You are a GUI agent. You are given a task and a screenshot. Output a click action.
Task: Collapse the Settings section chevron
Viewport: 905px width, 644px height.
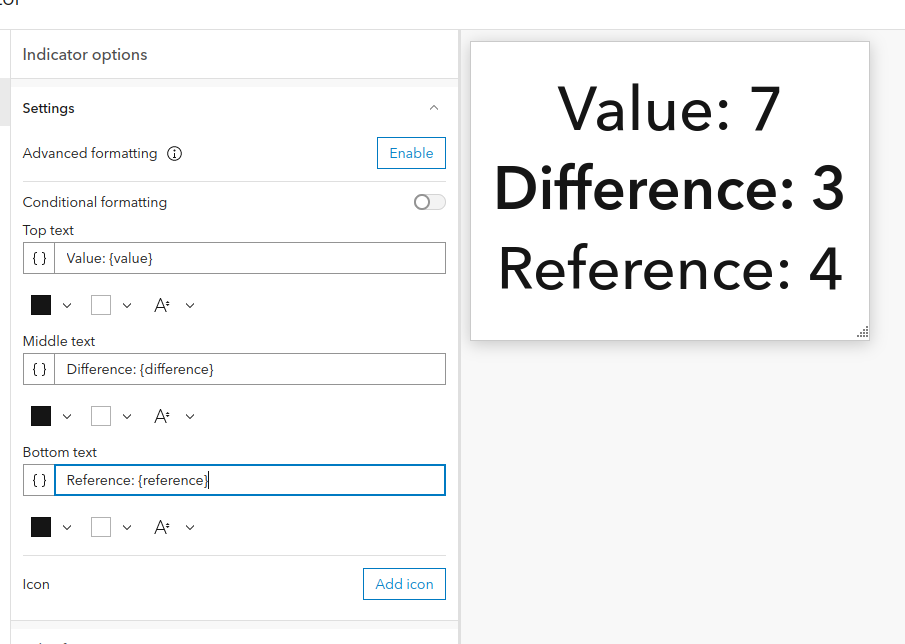tap(433, 108)
